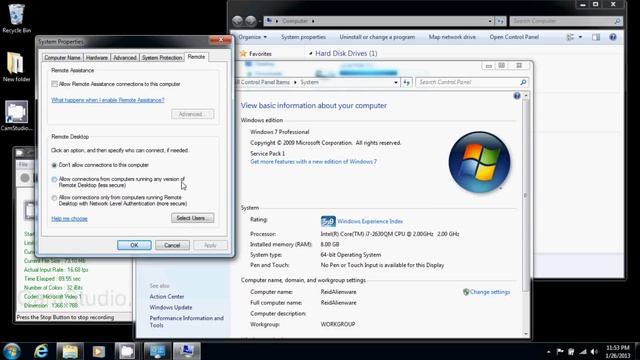The height and width of the screenshot is (360, 640).
Task: Open Get more features with new edition link
Action: 313,162
